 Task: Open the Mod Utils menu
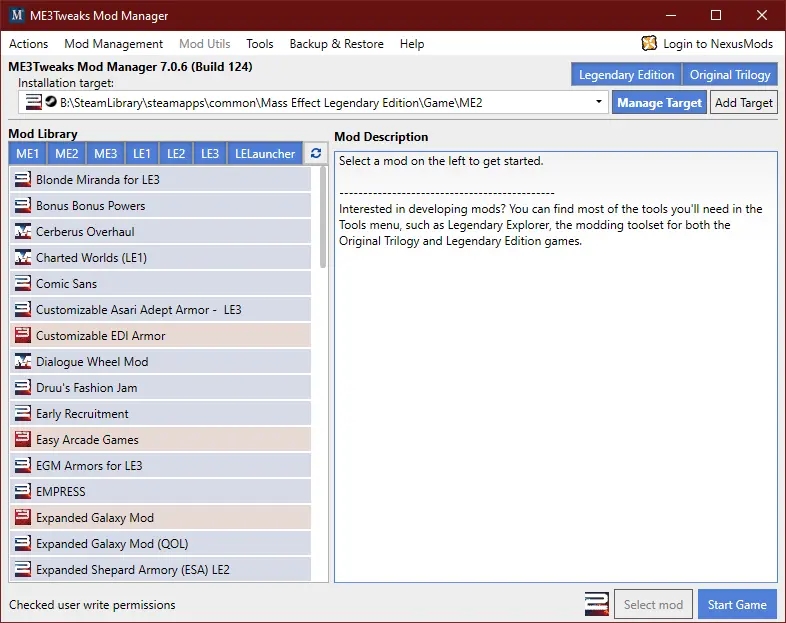(205, 44)
